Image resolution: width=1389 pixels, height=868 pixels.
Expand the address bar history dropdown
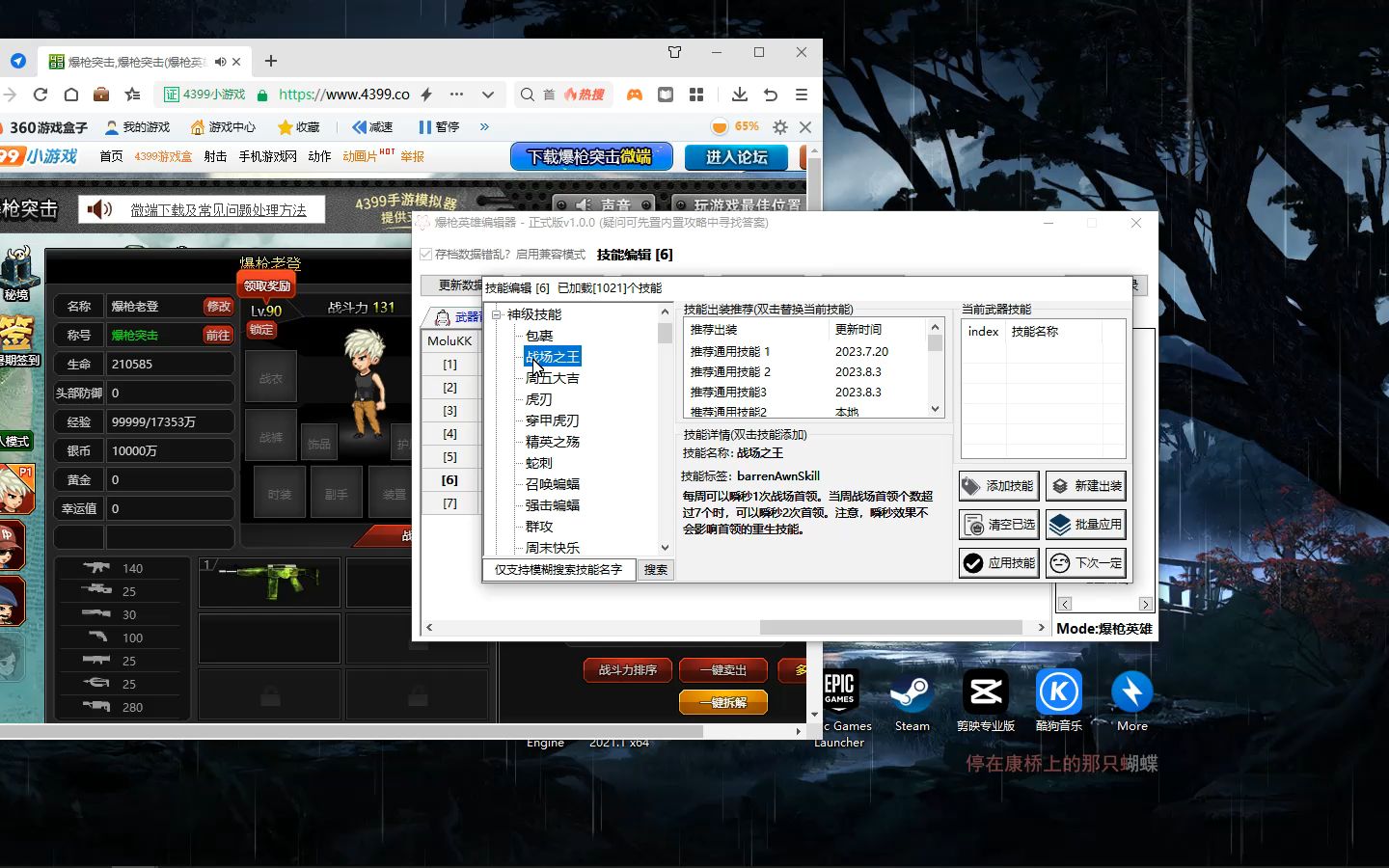point(488,95)
